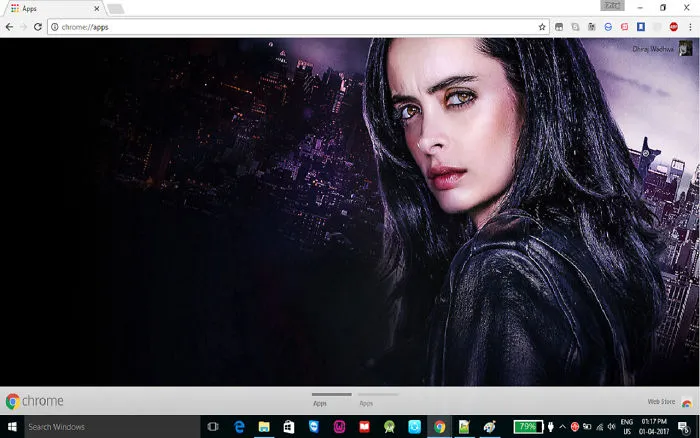Go back with the browser back arrow
Viewport: 700px width, 438px height.
[x=9, y=27]
